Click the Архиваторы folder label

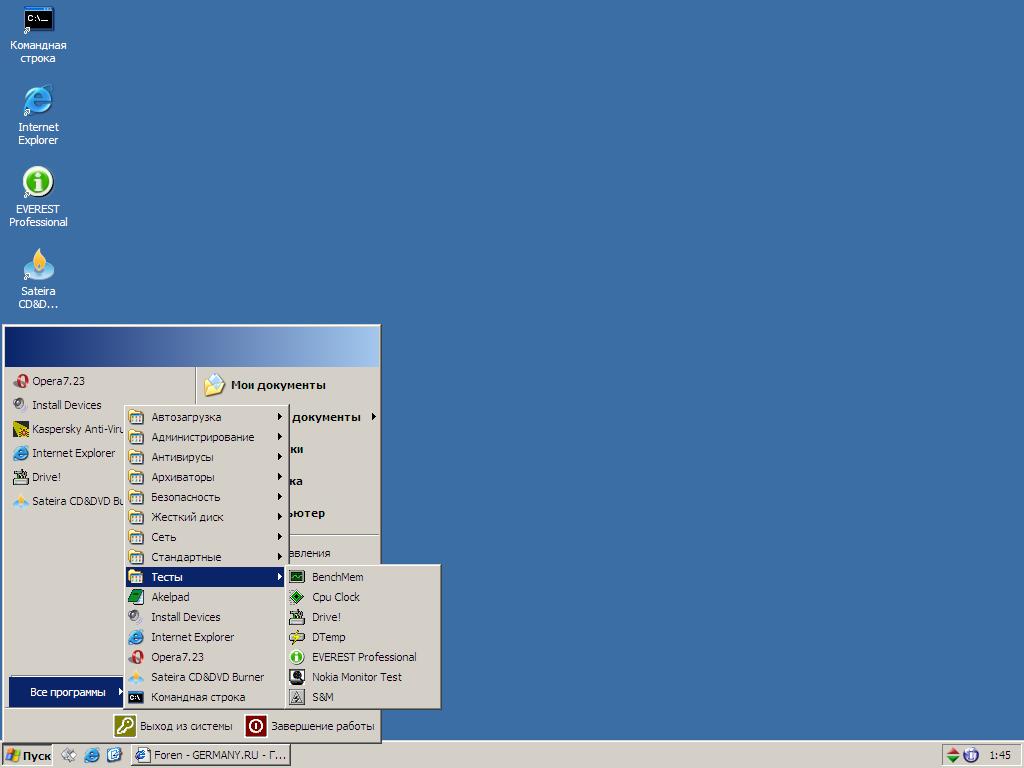coord(183,477)
